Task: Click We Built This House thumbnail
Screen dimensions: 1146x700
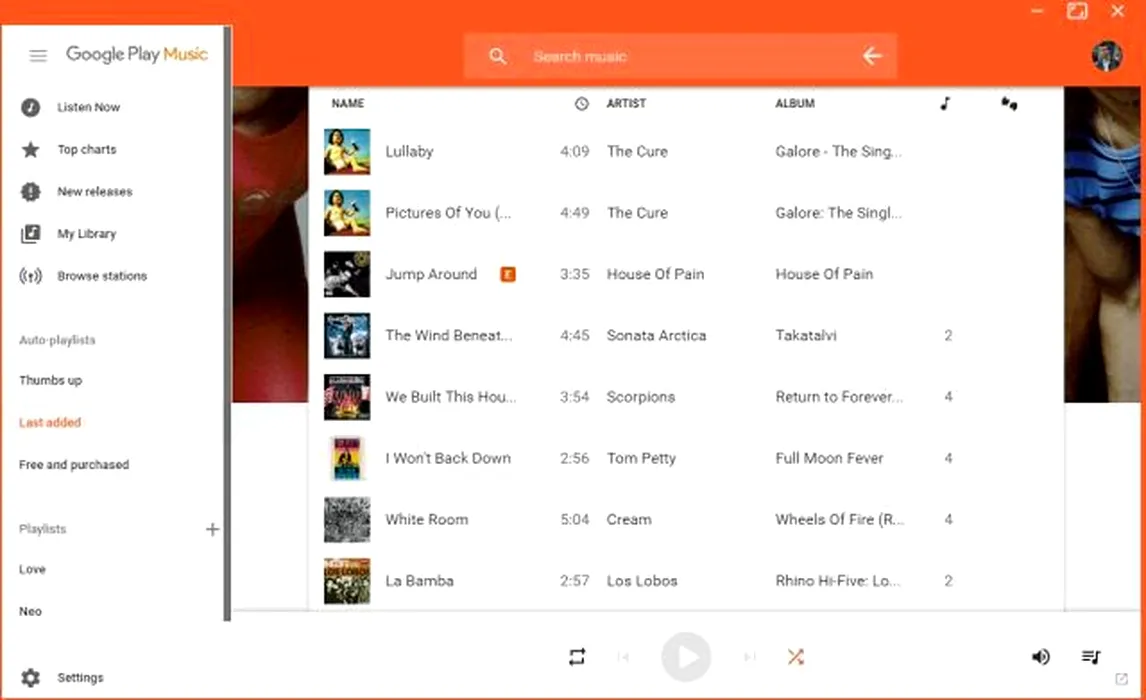Action: pyautogui.click(x=347, y=397)
